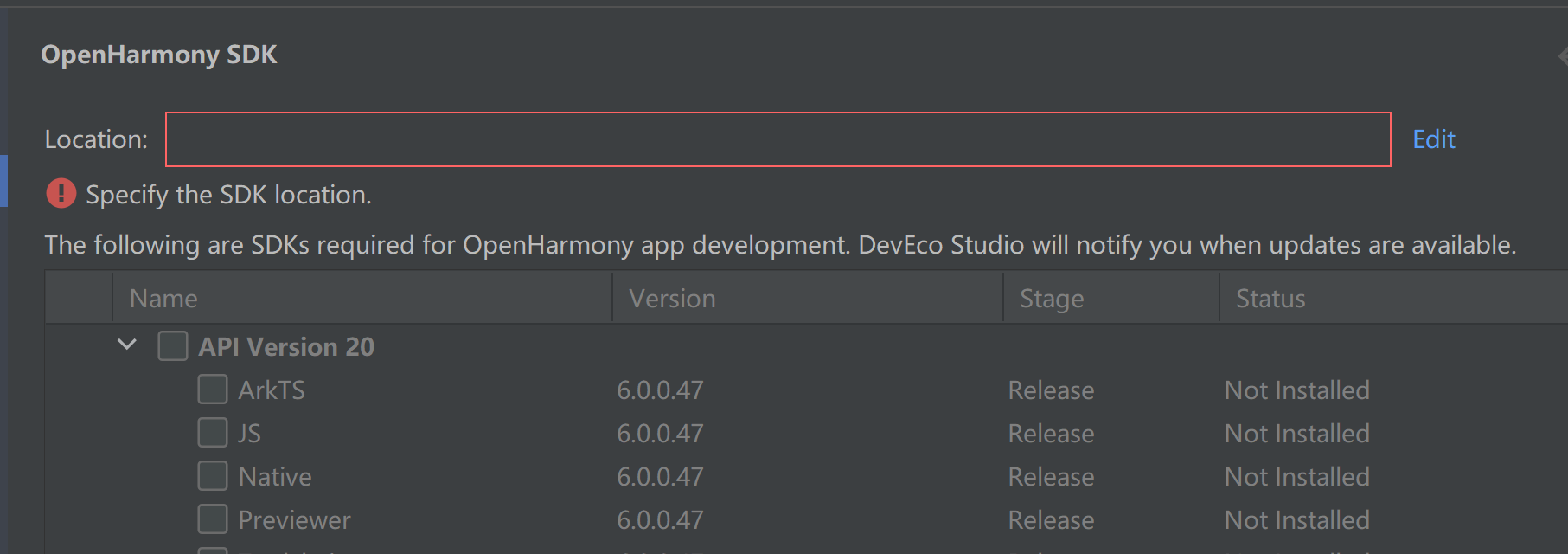Click version 6.0.0.47 in the ArkTS row
1568x554 pixels.
point(660,390)
